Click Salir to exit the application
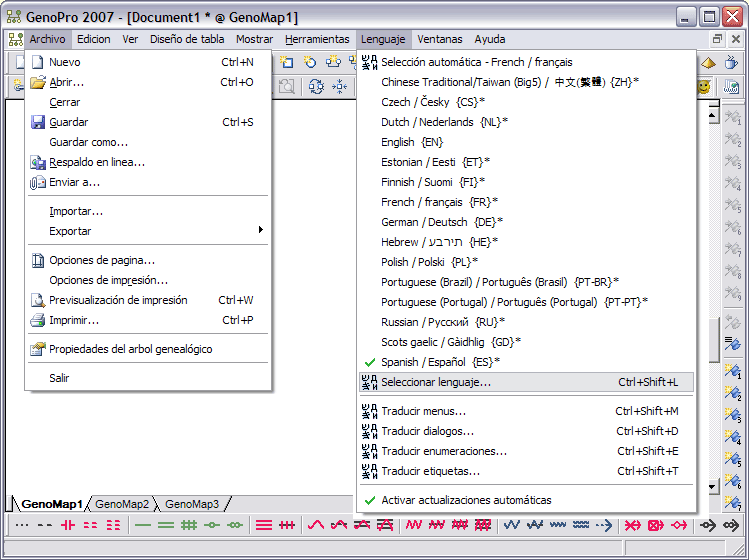Image resolution: width=749 pixels, height=560 pixels. [59, 378]
